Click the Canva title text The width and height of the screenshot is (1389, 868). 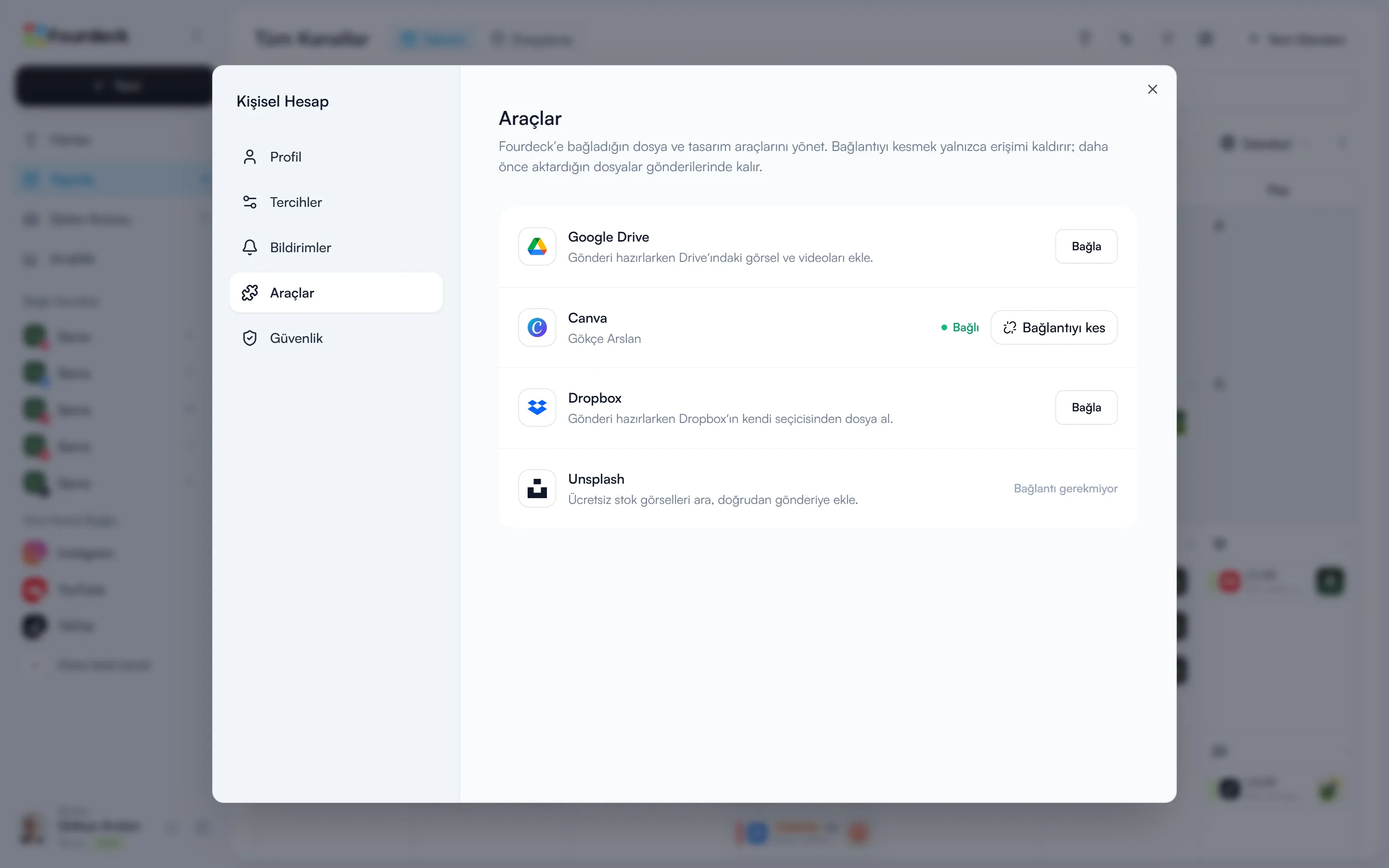point(587,318)
